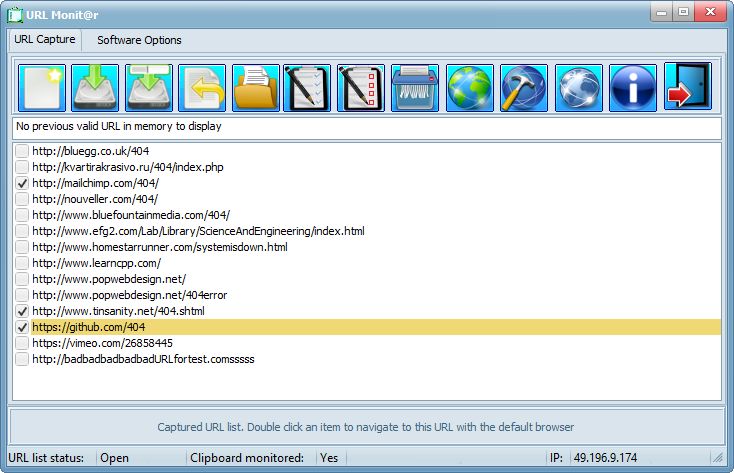This screenshot has width=734, height=473.
Task: Check the bluegg.co.uk/404 checkbox
Action: pos(22,151)
